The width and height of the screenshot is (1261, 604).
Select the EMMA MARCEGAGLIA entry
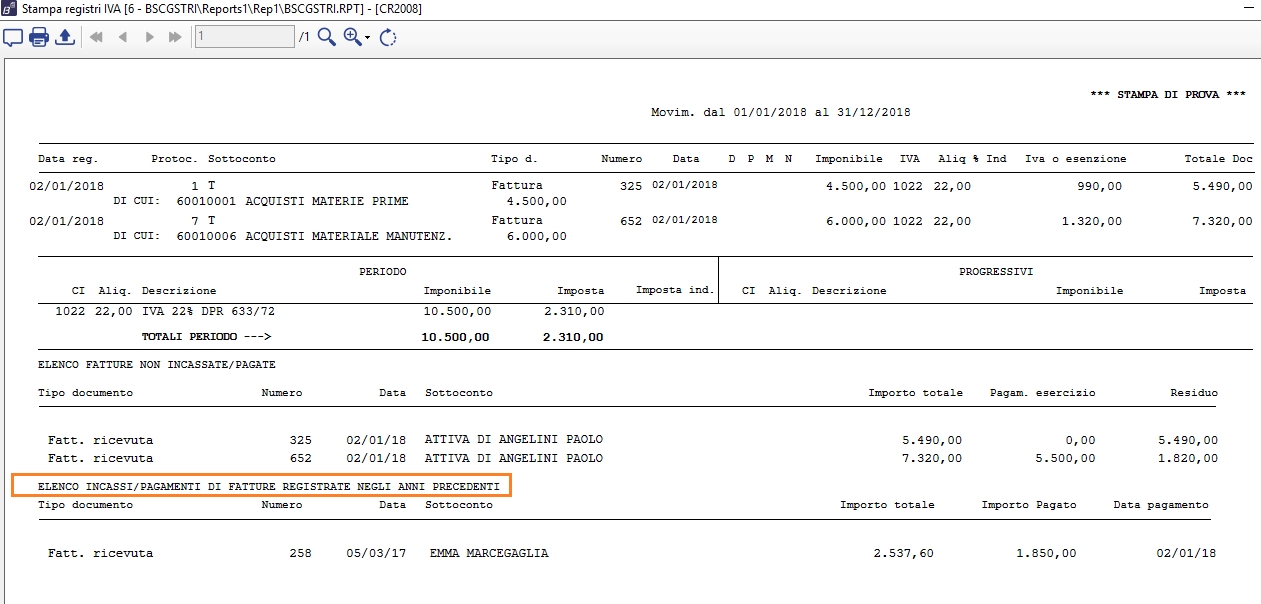point(489,553)
